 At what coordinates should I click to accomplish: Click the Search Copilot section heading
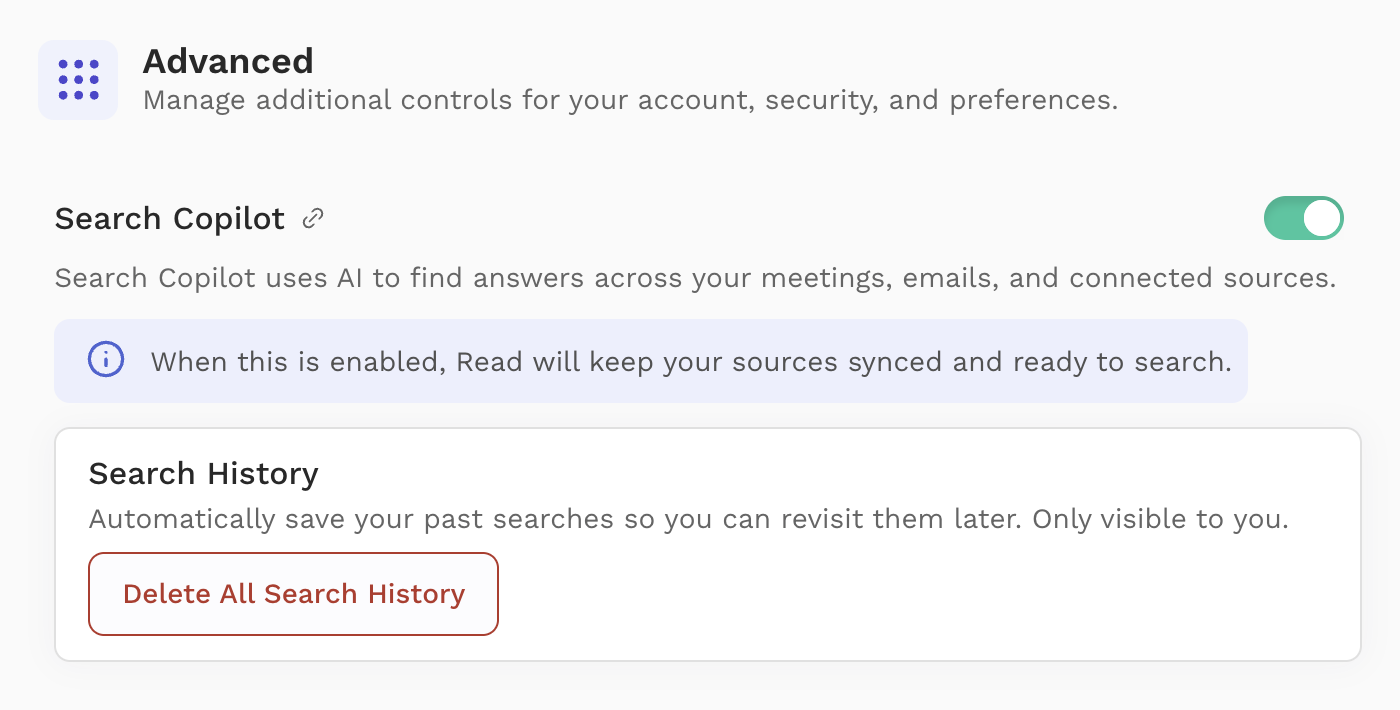coord(168,218)
